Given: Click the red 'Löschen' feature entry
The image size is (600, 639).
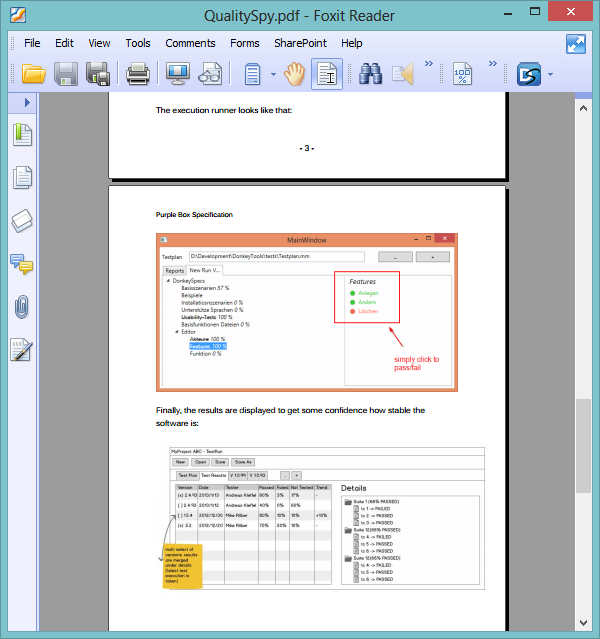Looking at the screenshot, I should tap(364, 311).
